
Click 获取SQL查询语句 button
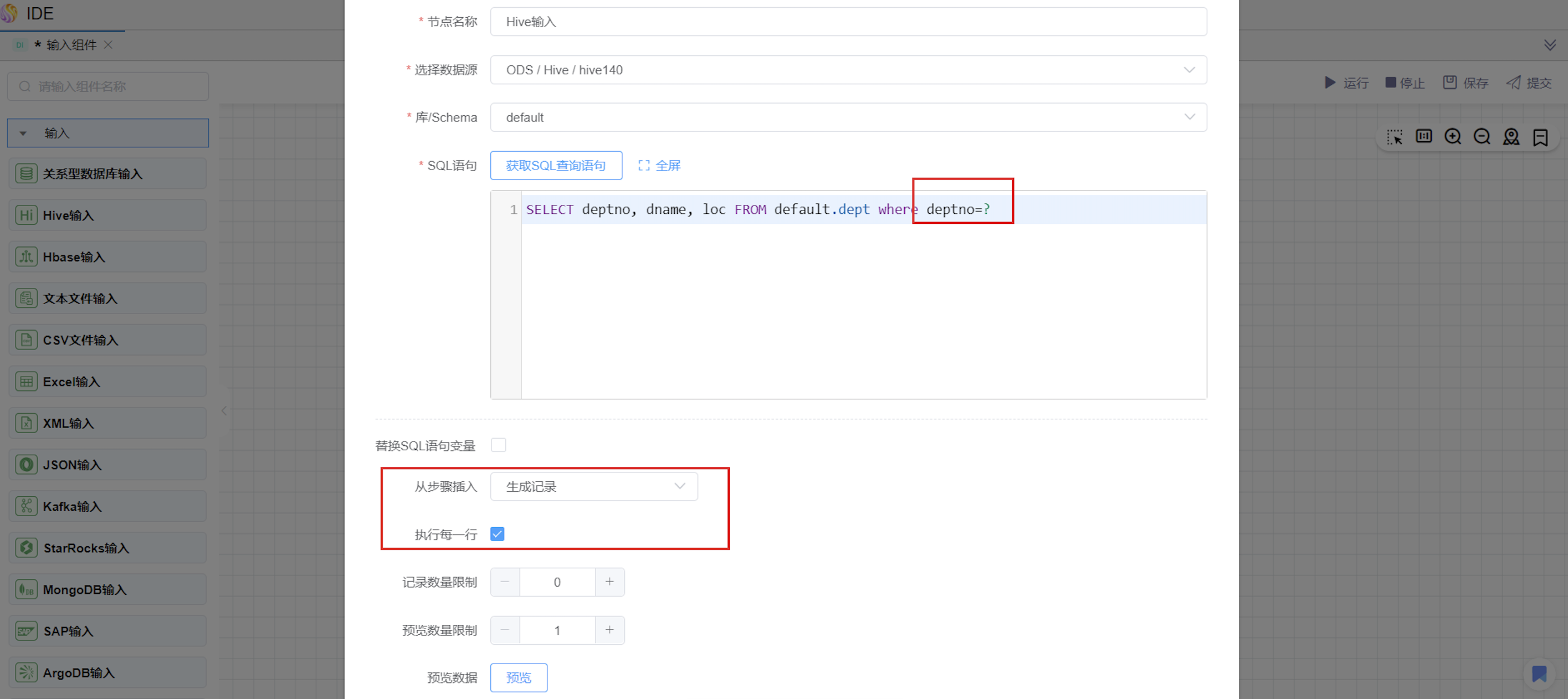pos(556,166)
